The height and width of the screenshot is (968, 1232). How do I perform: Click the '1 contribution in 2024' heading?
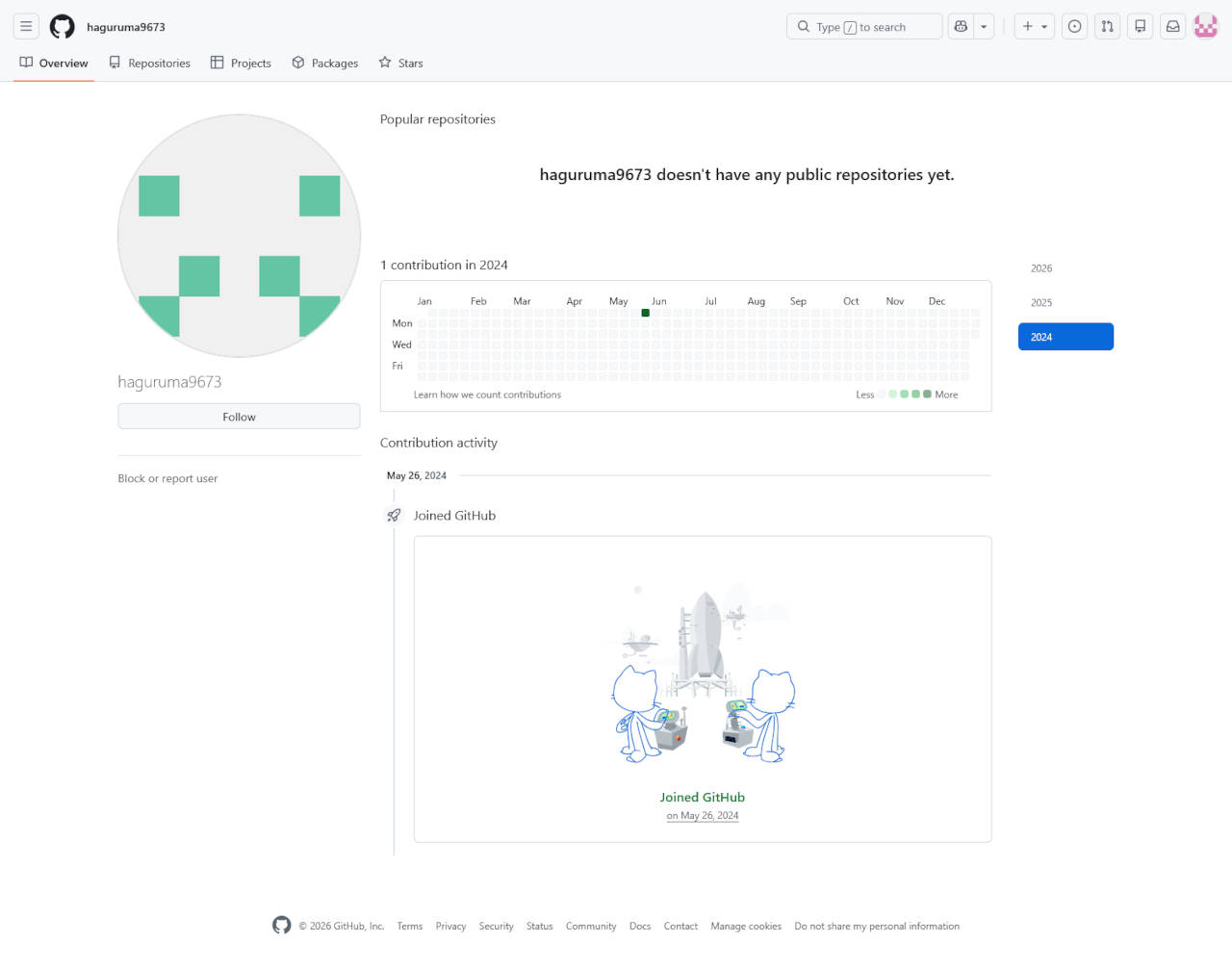pyautogui.click(x=444, y=265)
